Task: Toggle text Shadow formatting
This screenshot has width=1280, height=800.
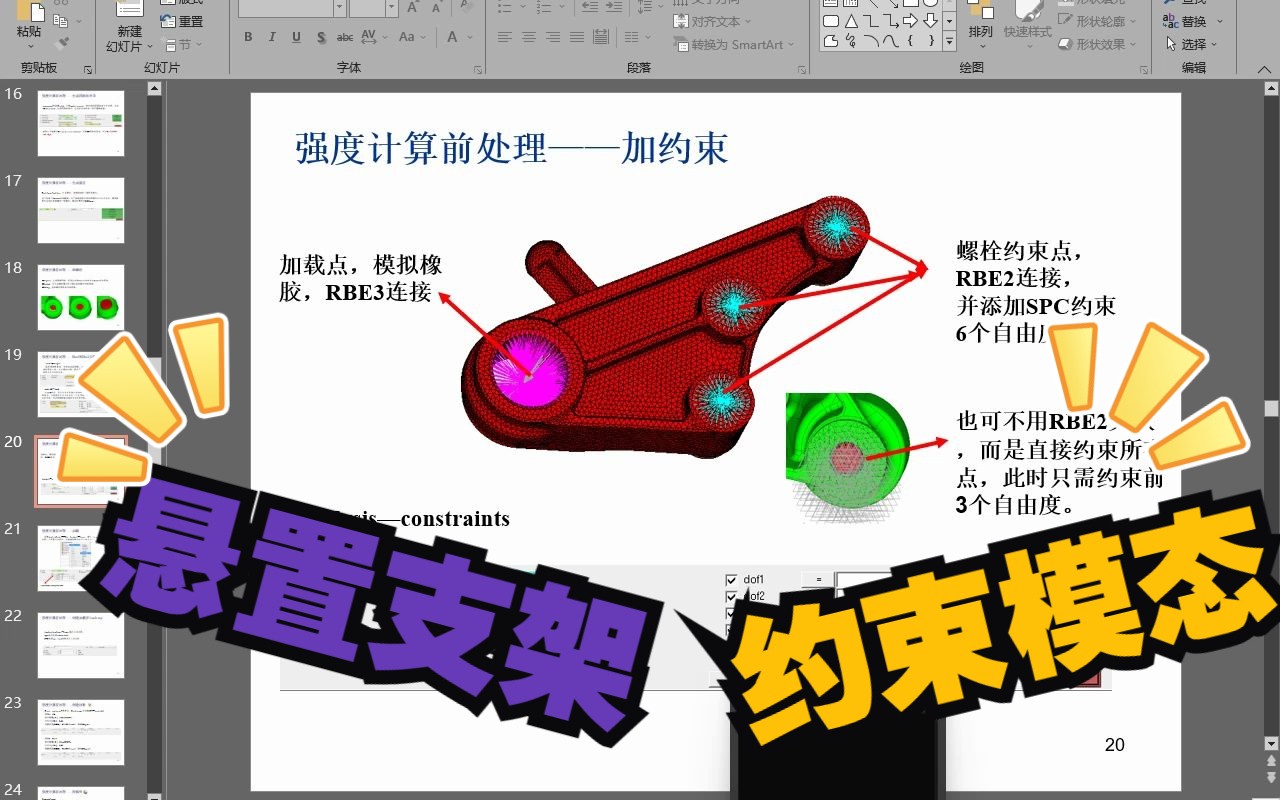Action: [320, 37]
